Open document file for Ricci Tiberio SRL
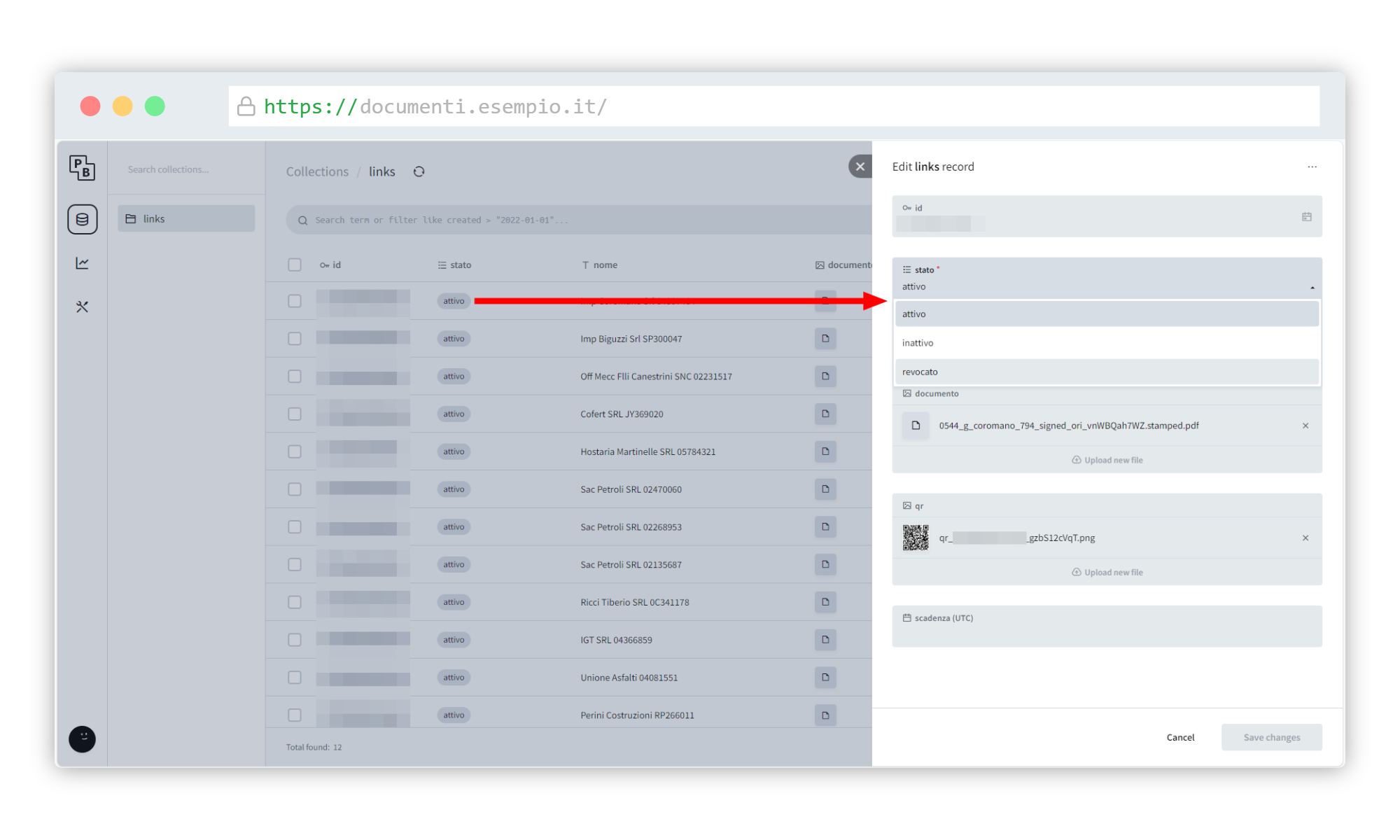Viewport: 1400px width, 840px height. tap(825, 601)
